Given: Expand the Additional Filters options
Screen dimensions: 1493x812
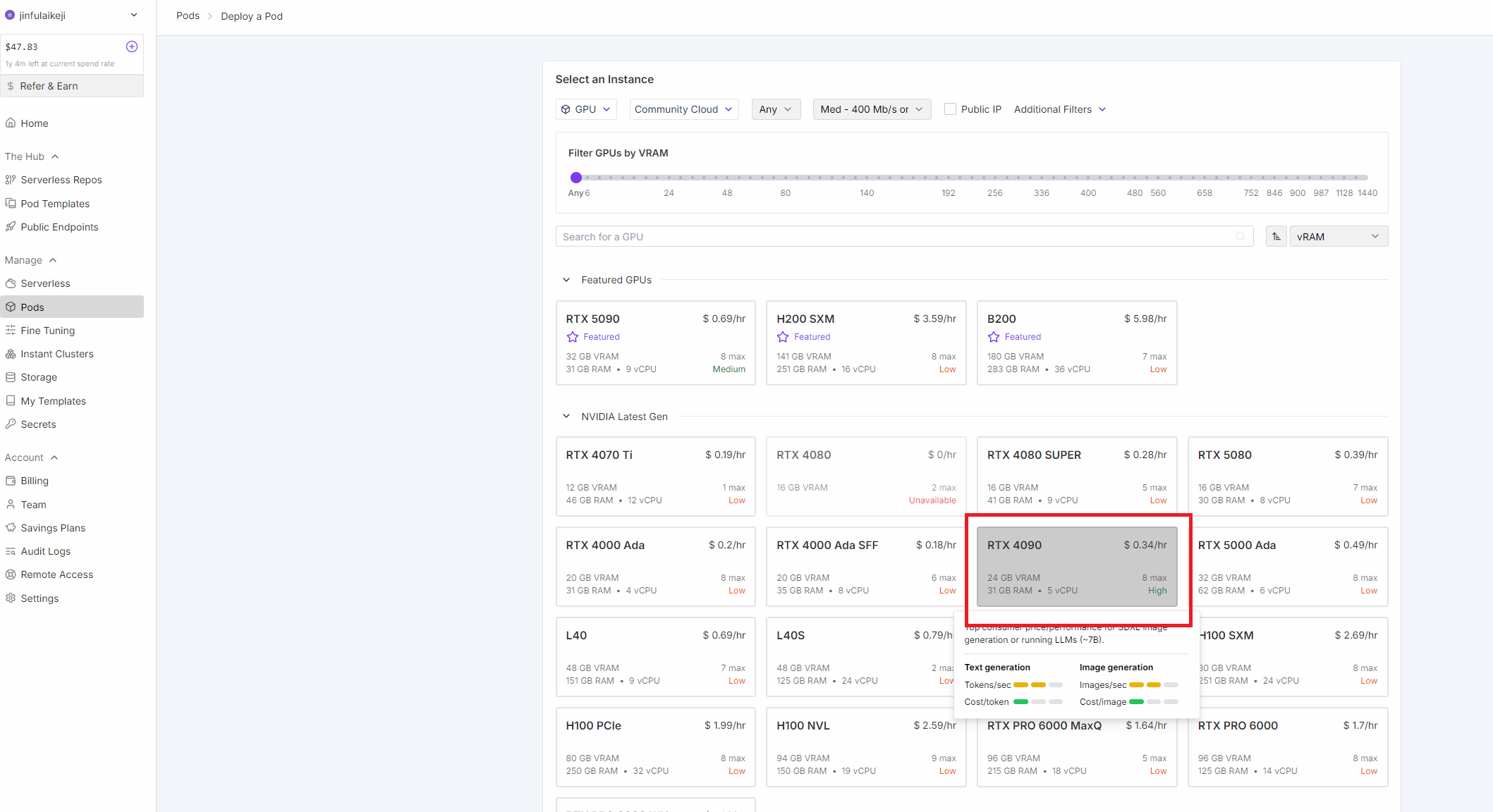Looking at the screenshot, I should point(1059,109).
